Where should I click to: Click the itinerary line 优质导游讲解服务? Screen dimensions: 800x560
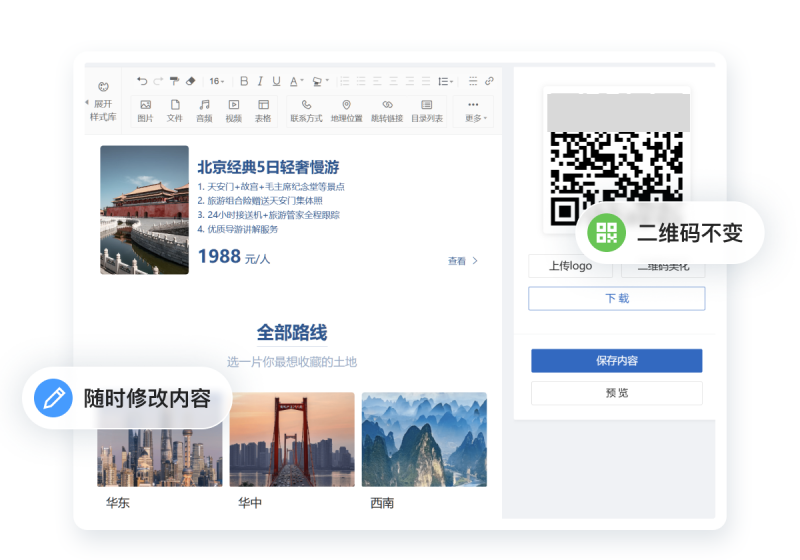click(x=243, y=230)
